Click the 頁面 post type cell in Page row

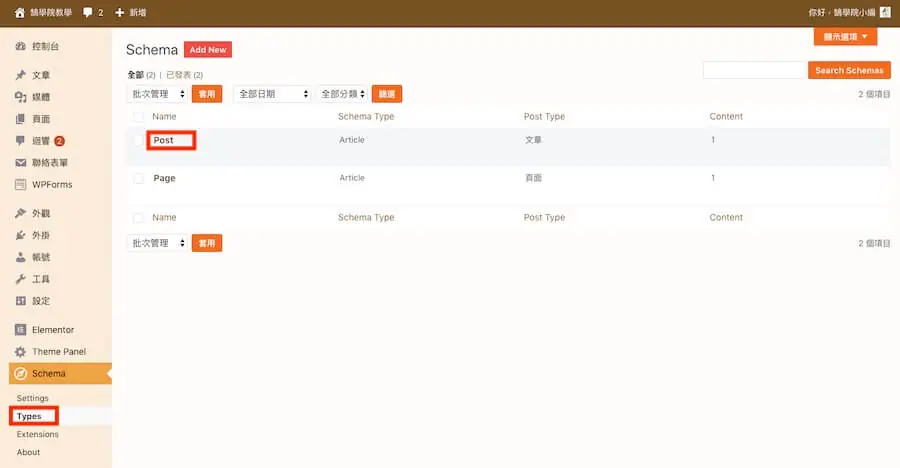(x=533, y=177)
